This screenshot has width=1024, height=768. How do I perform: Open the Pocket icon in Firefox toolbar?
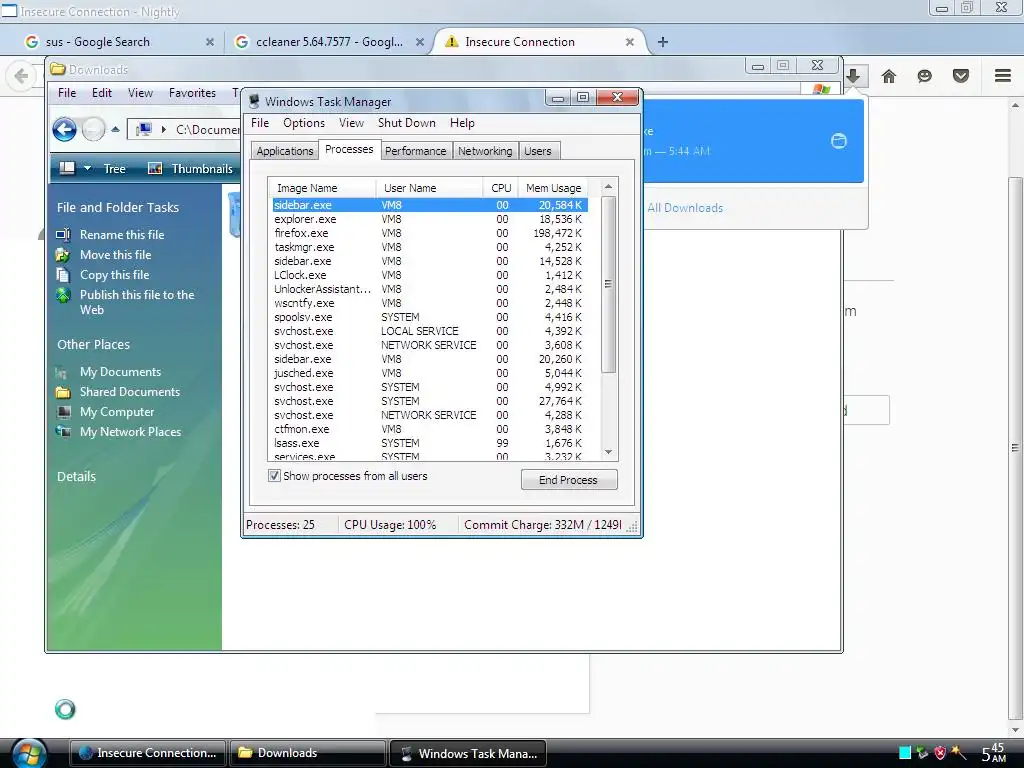point(961,76)
